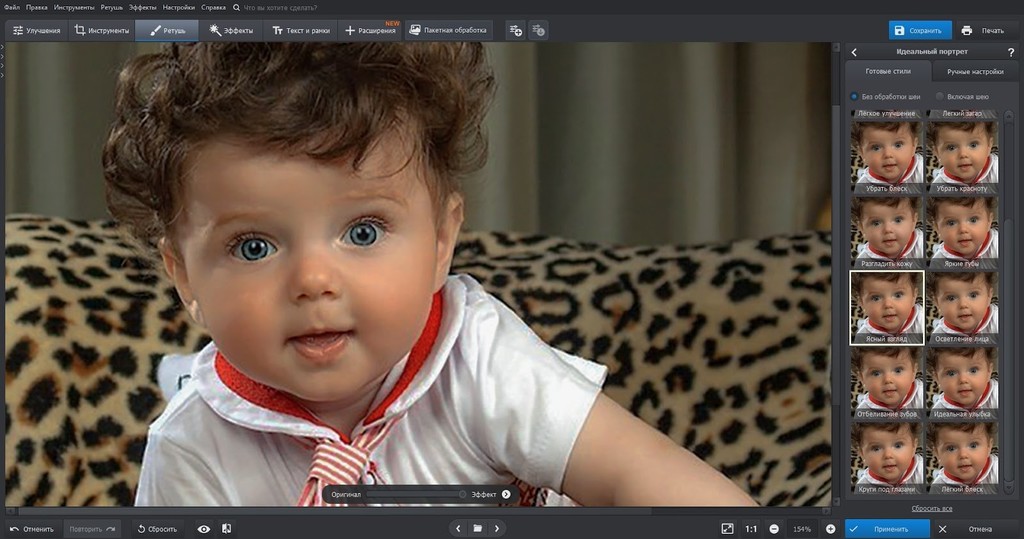
Task: Click the Сбросить все link
Action: pyautogui.click(x=930, y=508)
